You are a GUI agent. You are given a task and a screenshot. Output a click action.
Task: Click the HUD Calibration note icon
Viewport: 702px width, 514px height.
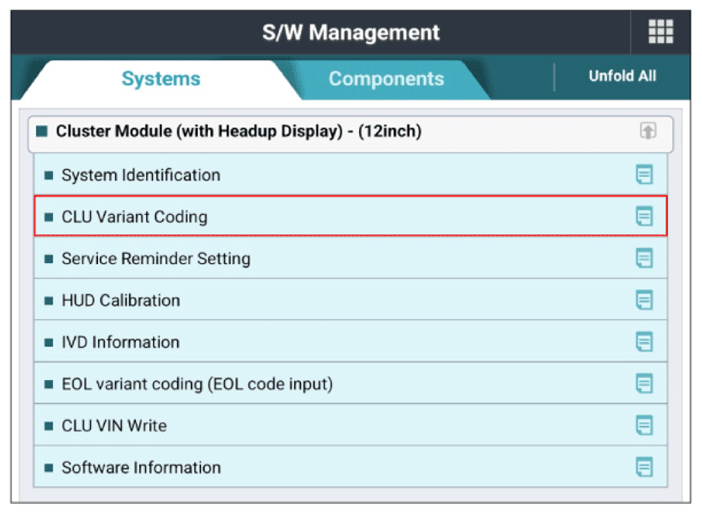click(x=644, y=300)
